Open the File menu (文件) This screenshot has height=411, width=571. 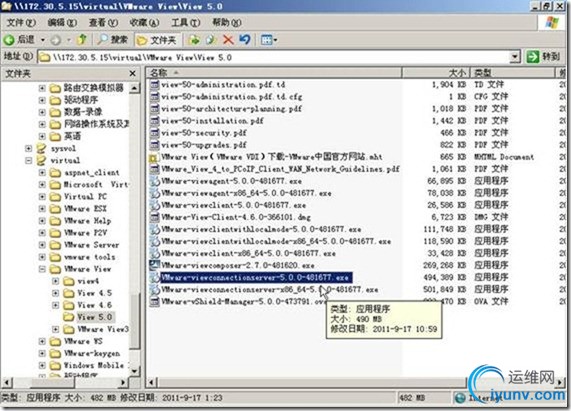pyautogui.click(x=21, y=23)
